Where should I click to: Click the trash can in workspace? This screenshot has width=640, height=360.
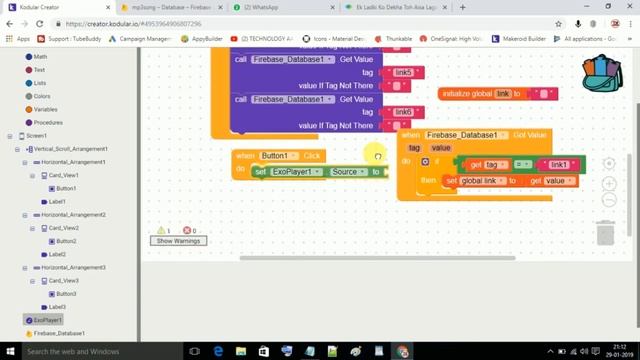pos(605,233)
